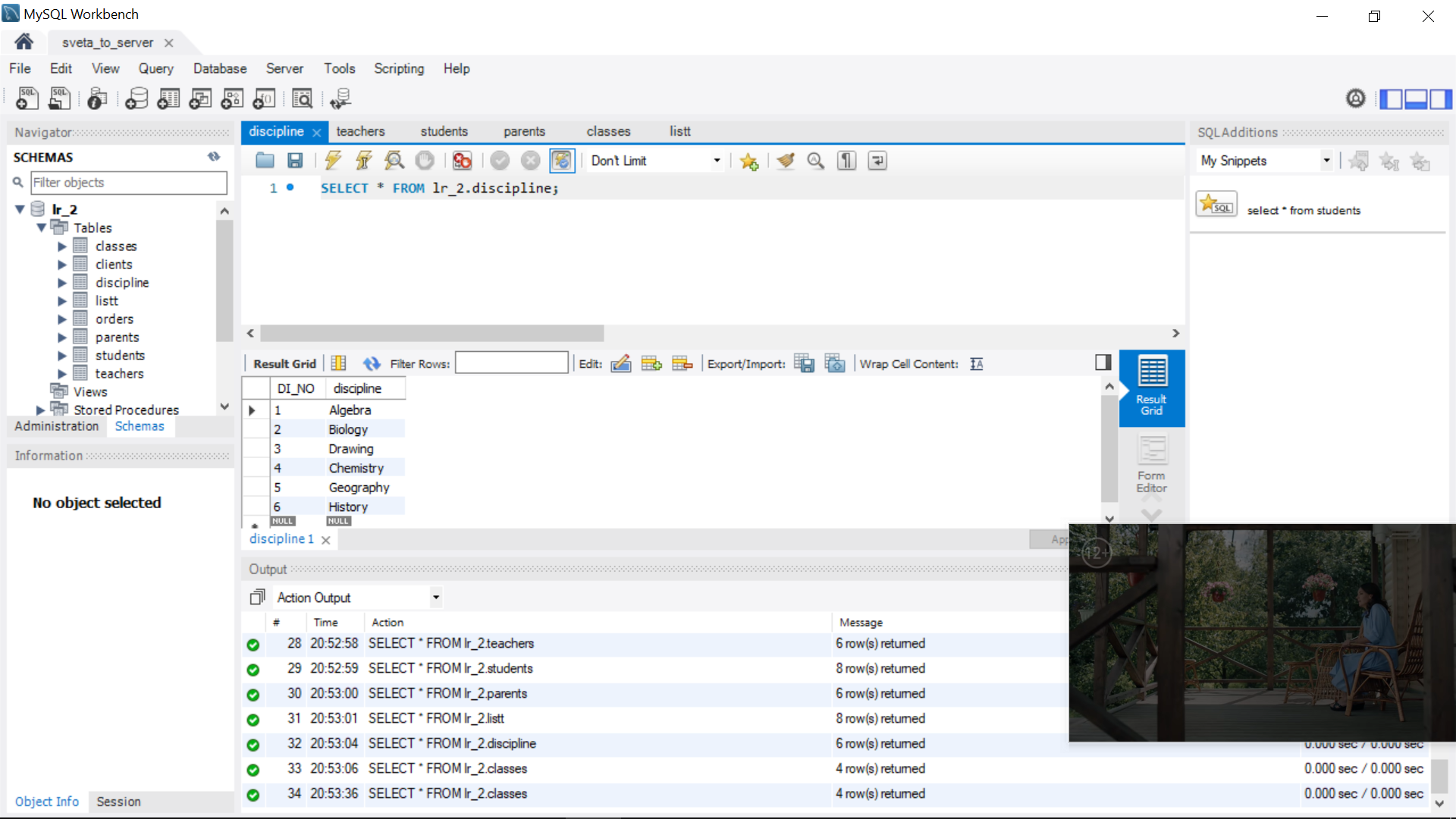Open the Database menu

click(219, 68)
